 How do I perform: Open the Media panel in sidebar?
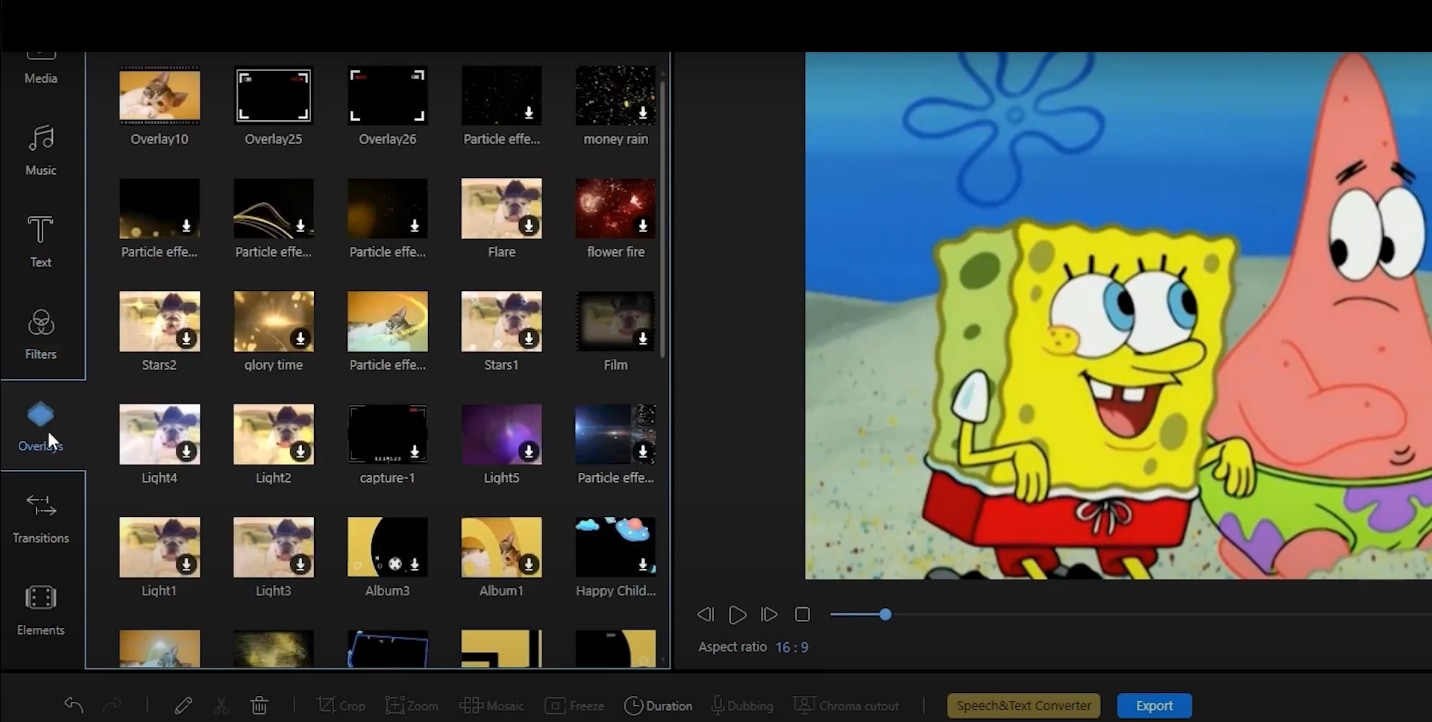click(x=41, y=68)
